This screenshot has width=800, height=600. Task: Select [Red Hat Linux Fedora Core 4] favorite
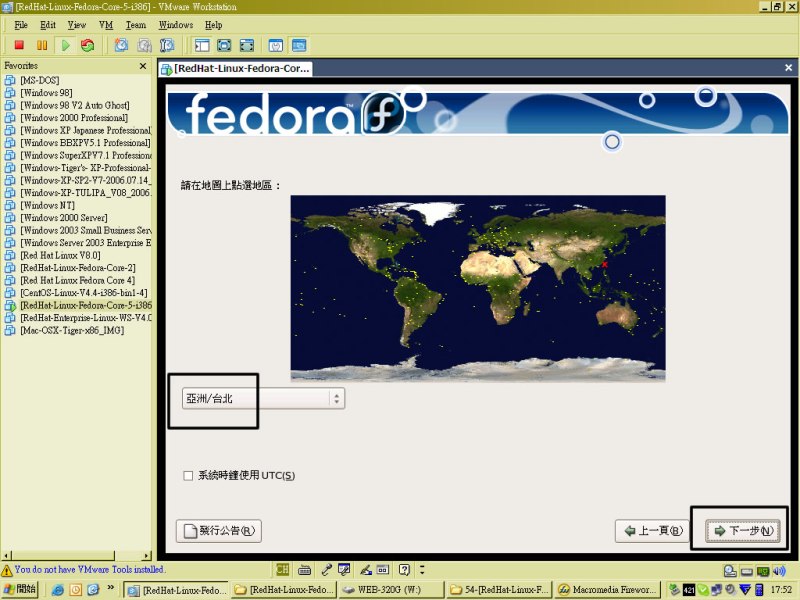(x=78, y=281)
